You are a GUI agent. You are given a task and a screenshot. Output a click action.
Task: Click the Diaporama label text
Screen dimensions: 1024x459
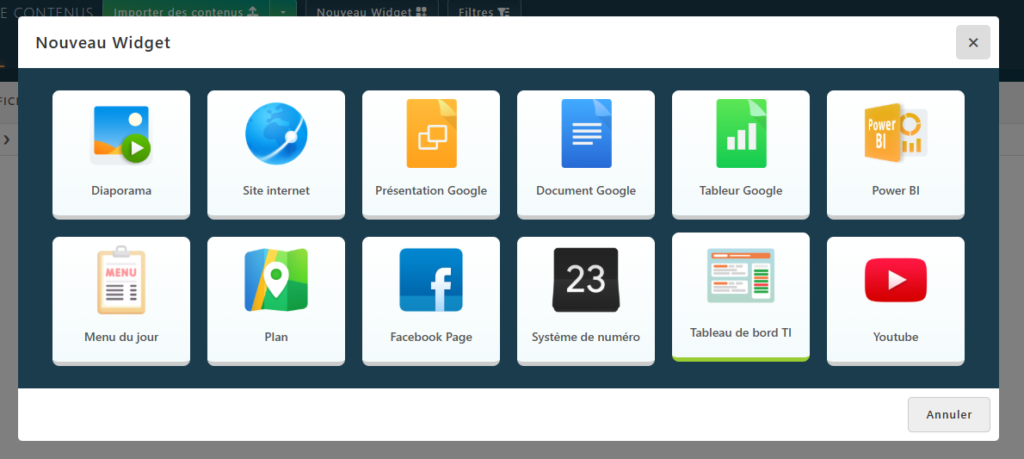point(121,191)
